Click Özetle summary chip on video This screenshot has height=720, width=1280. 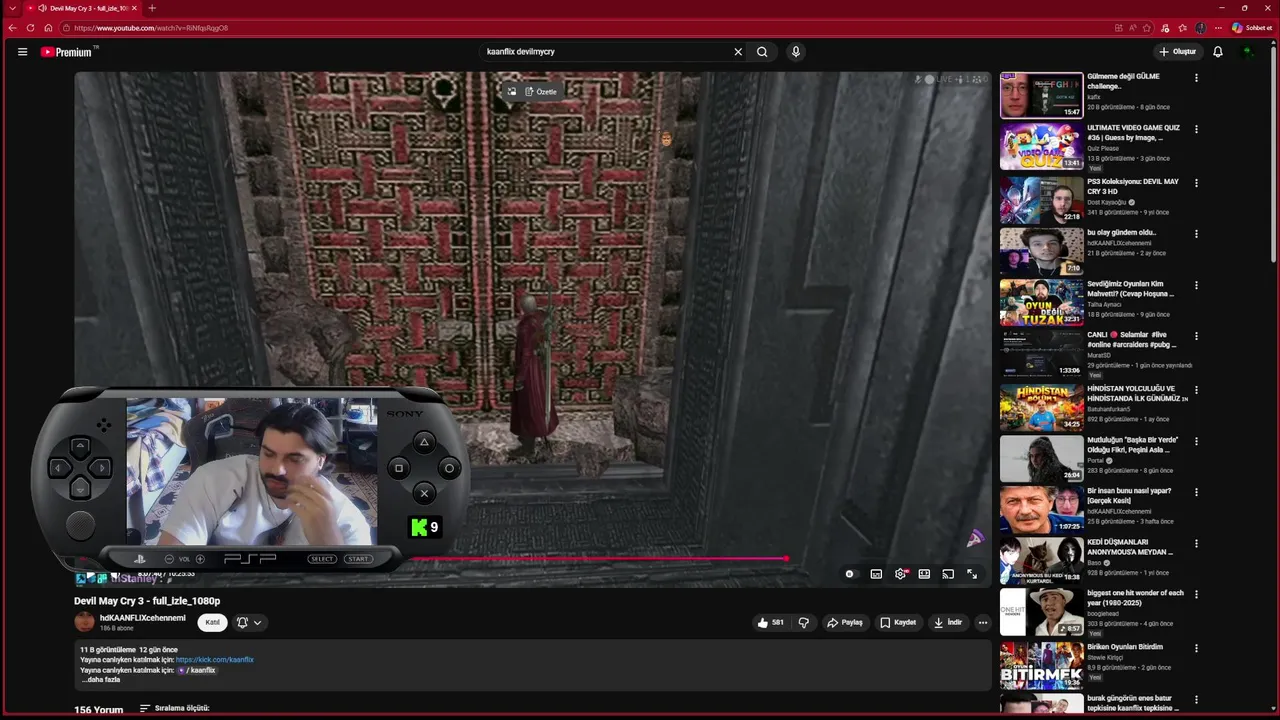tap(541, 92)
